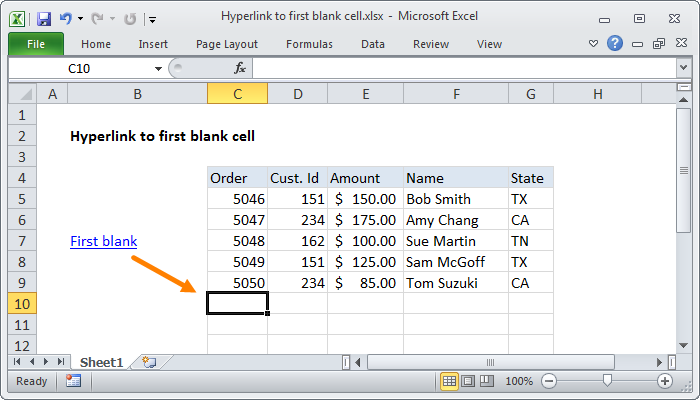This screenshot has width=700, height=400.
Task: Open the Formulas ribbon tab
Action: pos(309,44)
